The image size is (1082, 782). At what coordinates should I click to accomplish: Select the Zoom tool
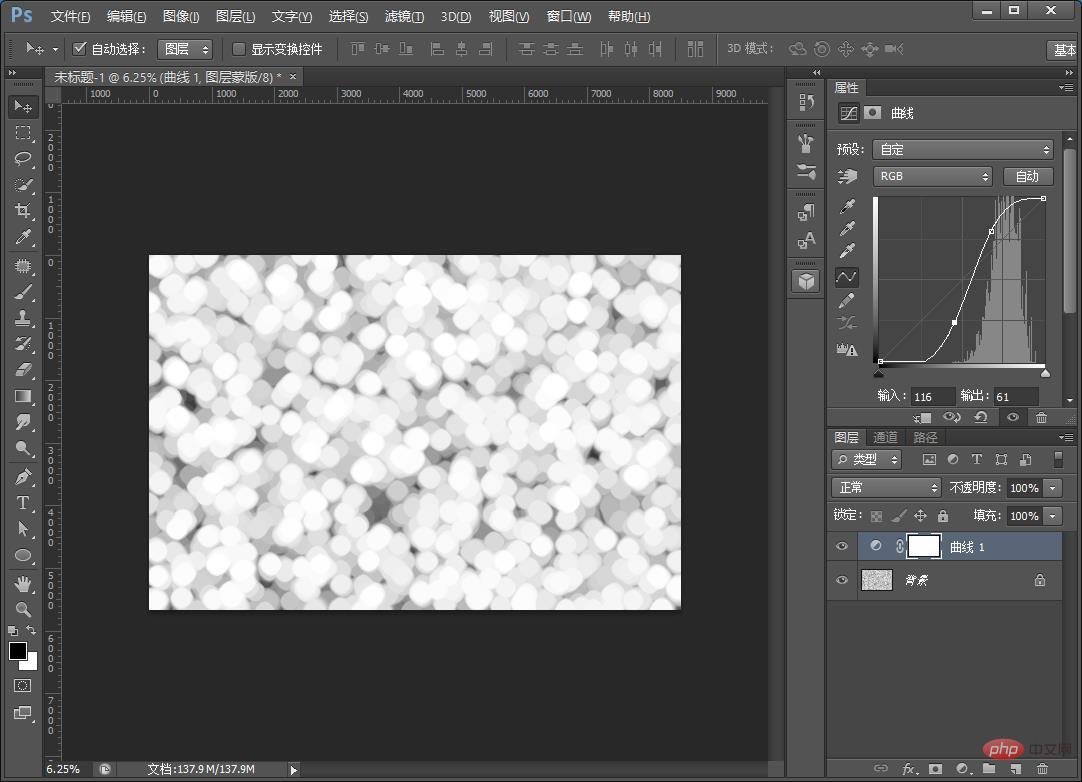(23, 609)
